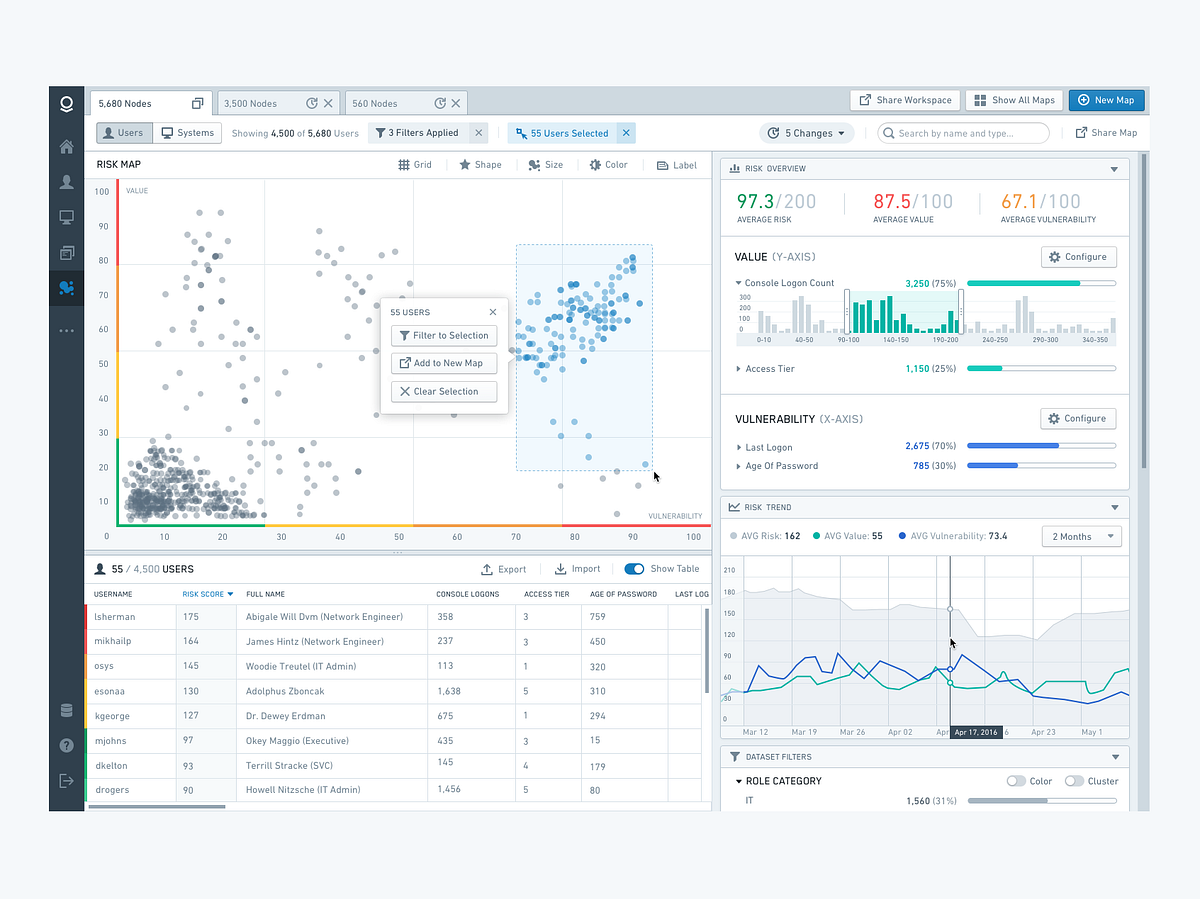Screen dimensions: 1200x899
Task: Sort by Risk Score column header
Action: (x=207, y=594)
